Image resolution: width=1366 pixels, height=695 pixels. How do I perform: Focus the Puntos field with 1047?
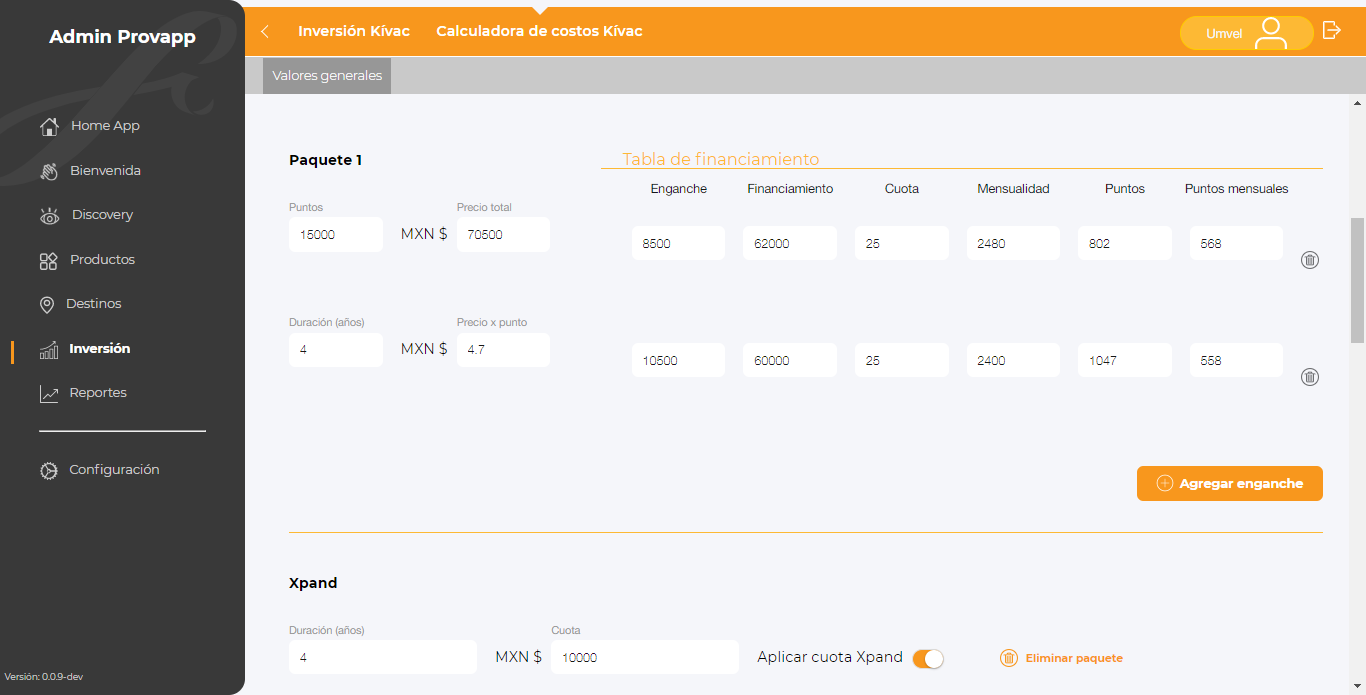[x=1125, y=360]
